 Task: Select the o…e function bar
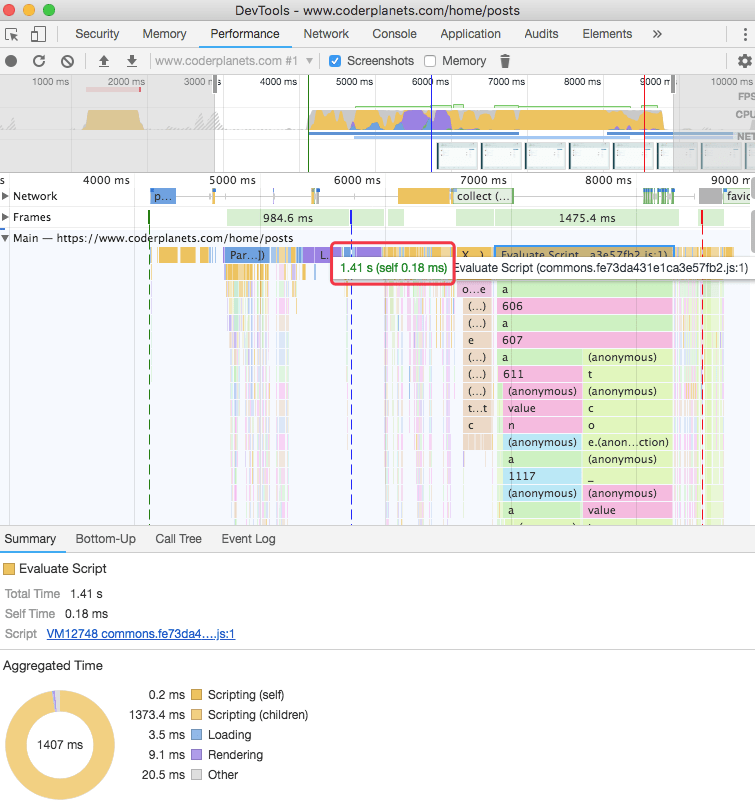point(474,289)
